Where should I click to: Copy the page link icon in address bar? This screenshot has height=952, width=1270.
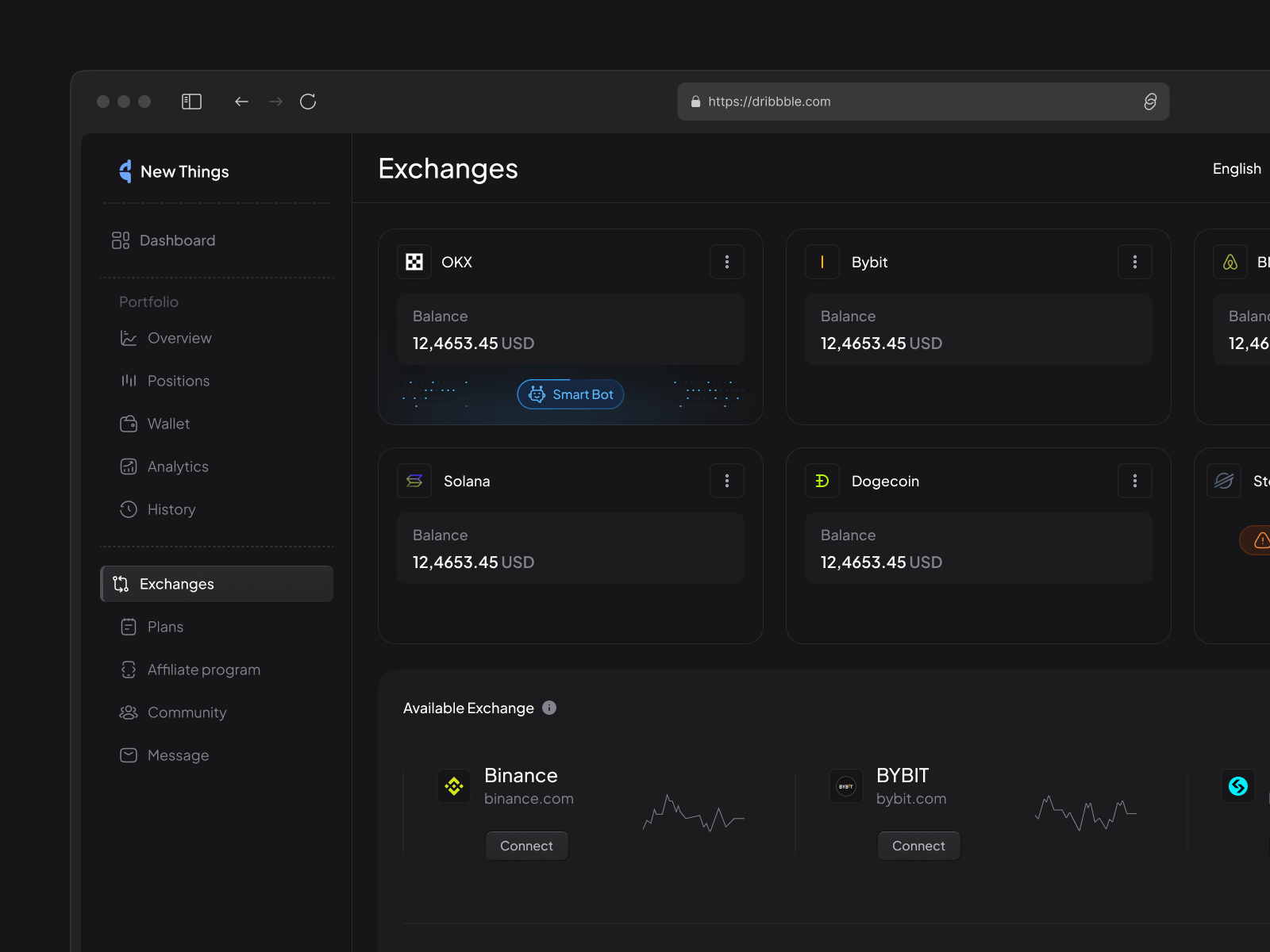point(1150,102)
